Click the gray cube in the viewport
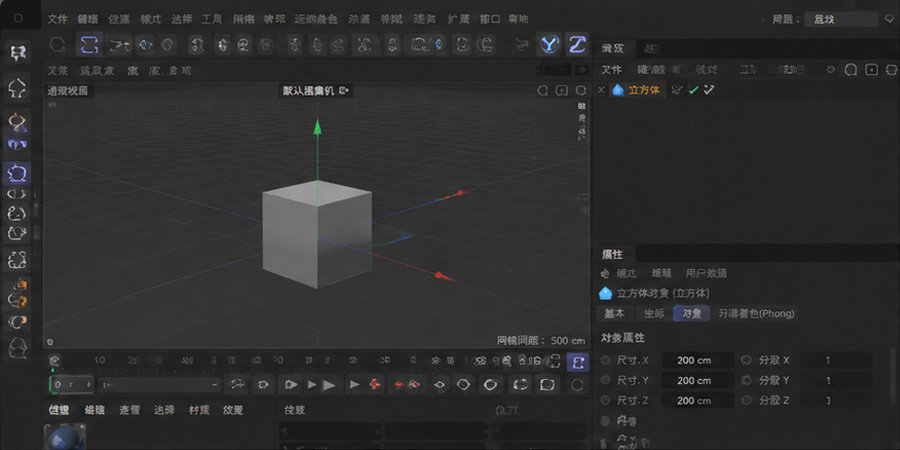 (x=317, y=234)
